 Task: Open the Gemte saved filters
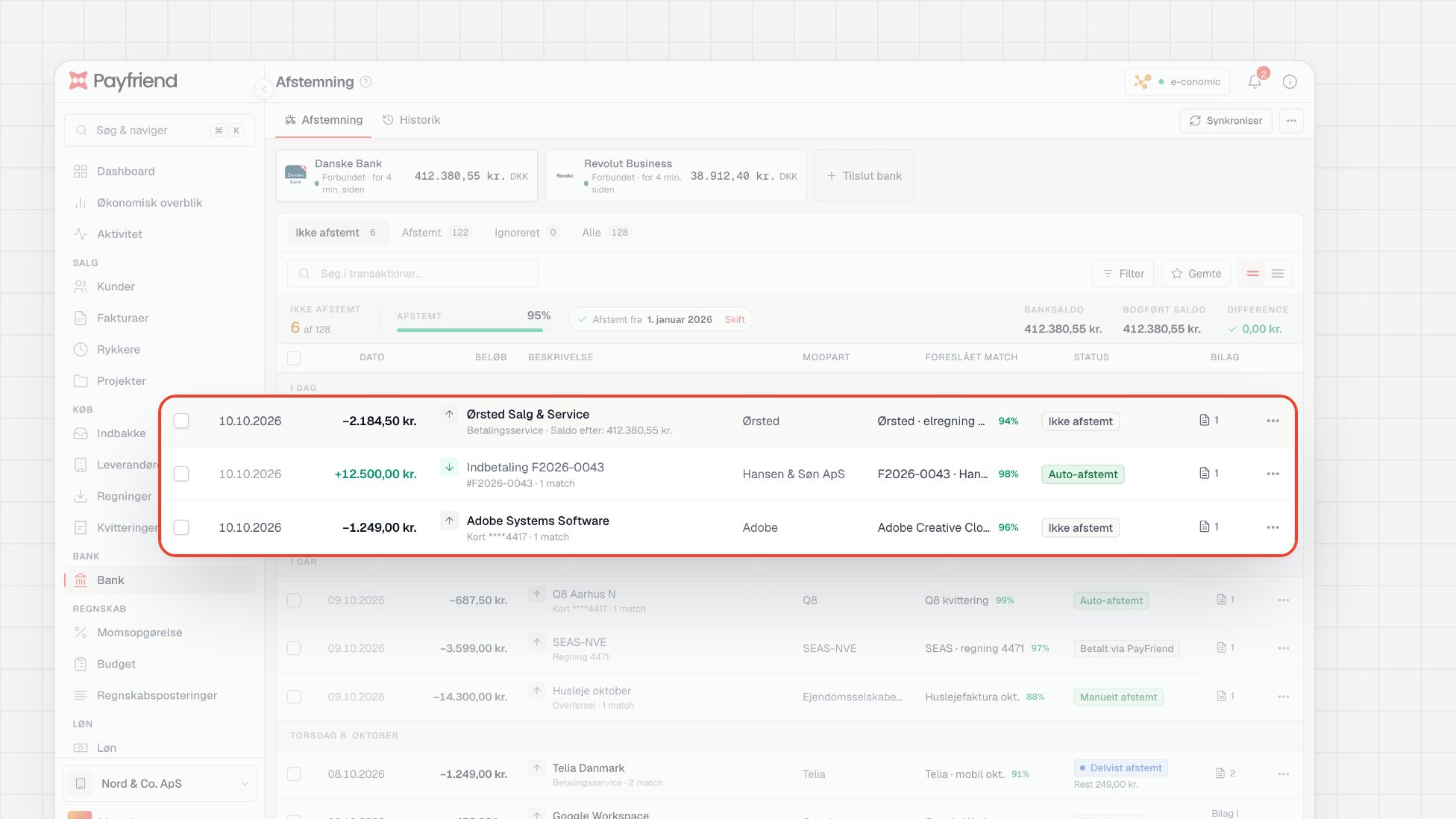[x=1196, y=274]
